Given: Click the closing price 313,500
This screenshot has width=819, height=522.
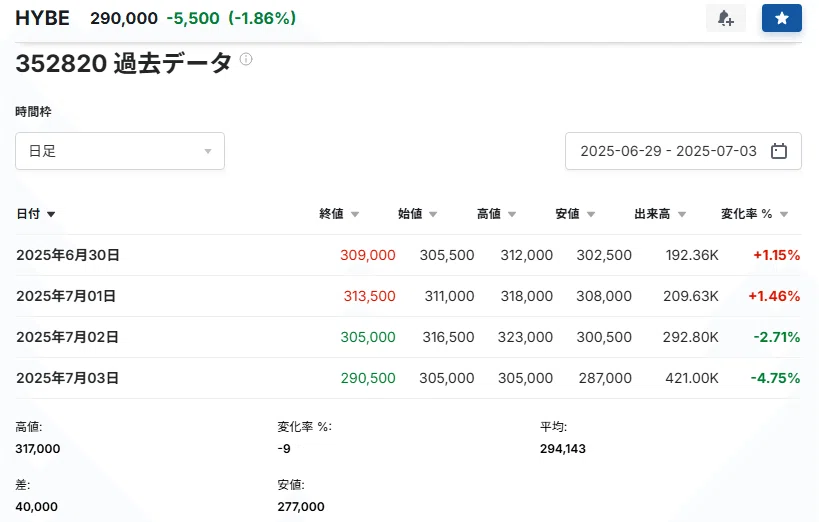Looking at the screenshot, I should click(369, 296).
